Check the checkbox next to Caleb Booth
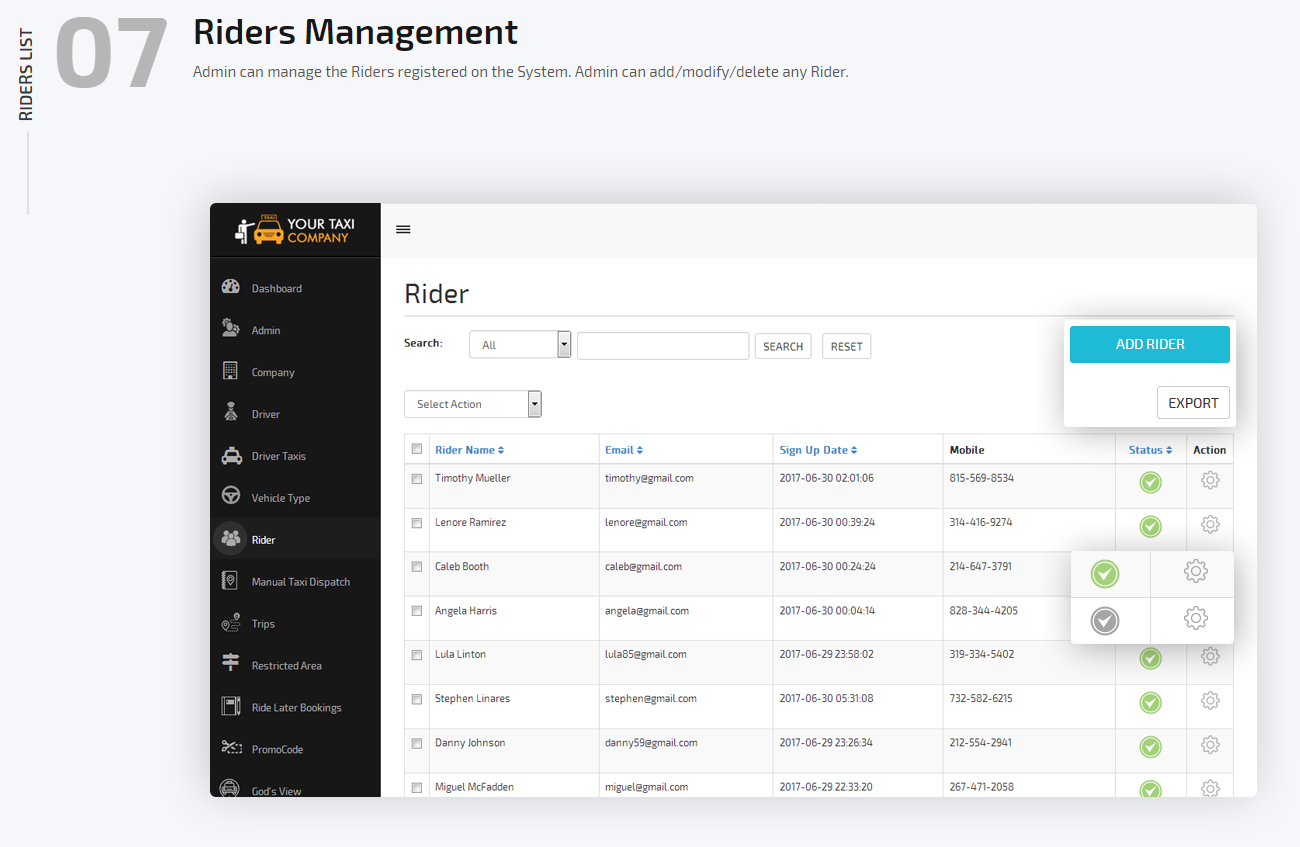This screenshot has height=847, width=1300. coord(417,565)
